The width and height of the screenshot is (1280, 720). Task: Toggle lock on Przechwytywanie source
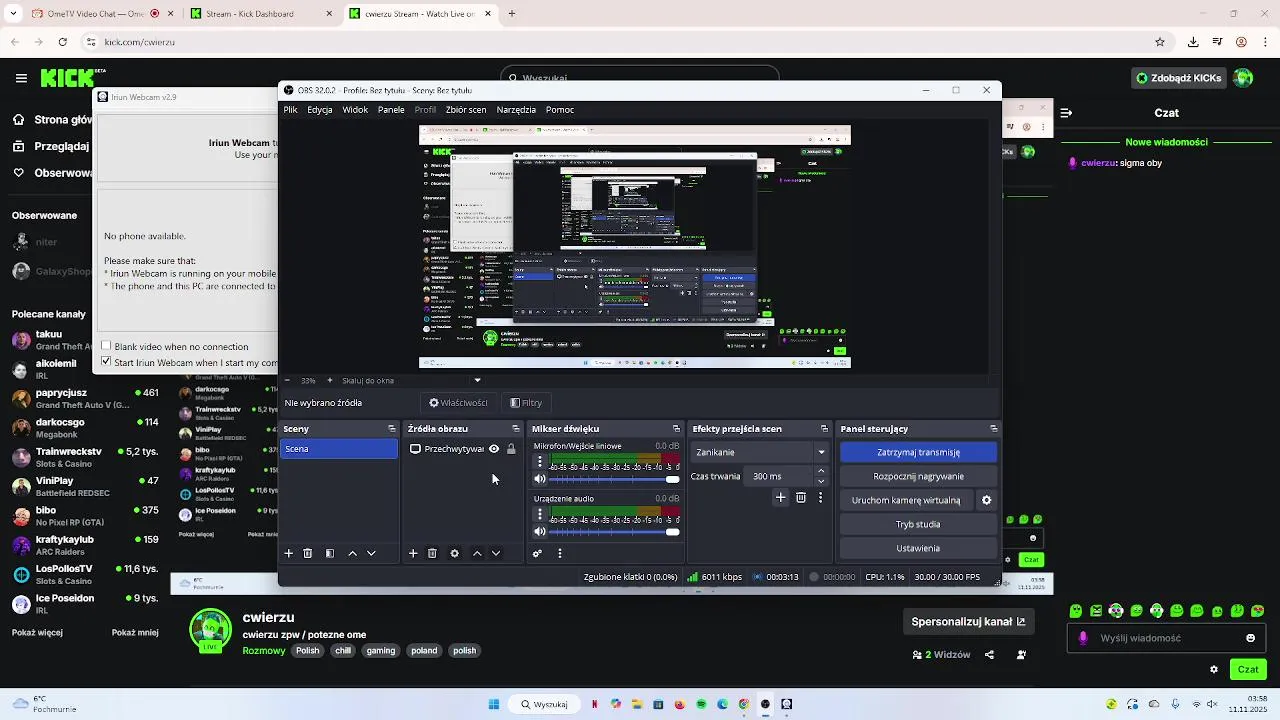511,449
